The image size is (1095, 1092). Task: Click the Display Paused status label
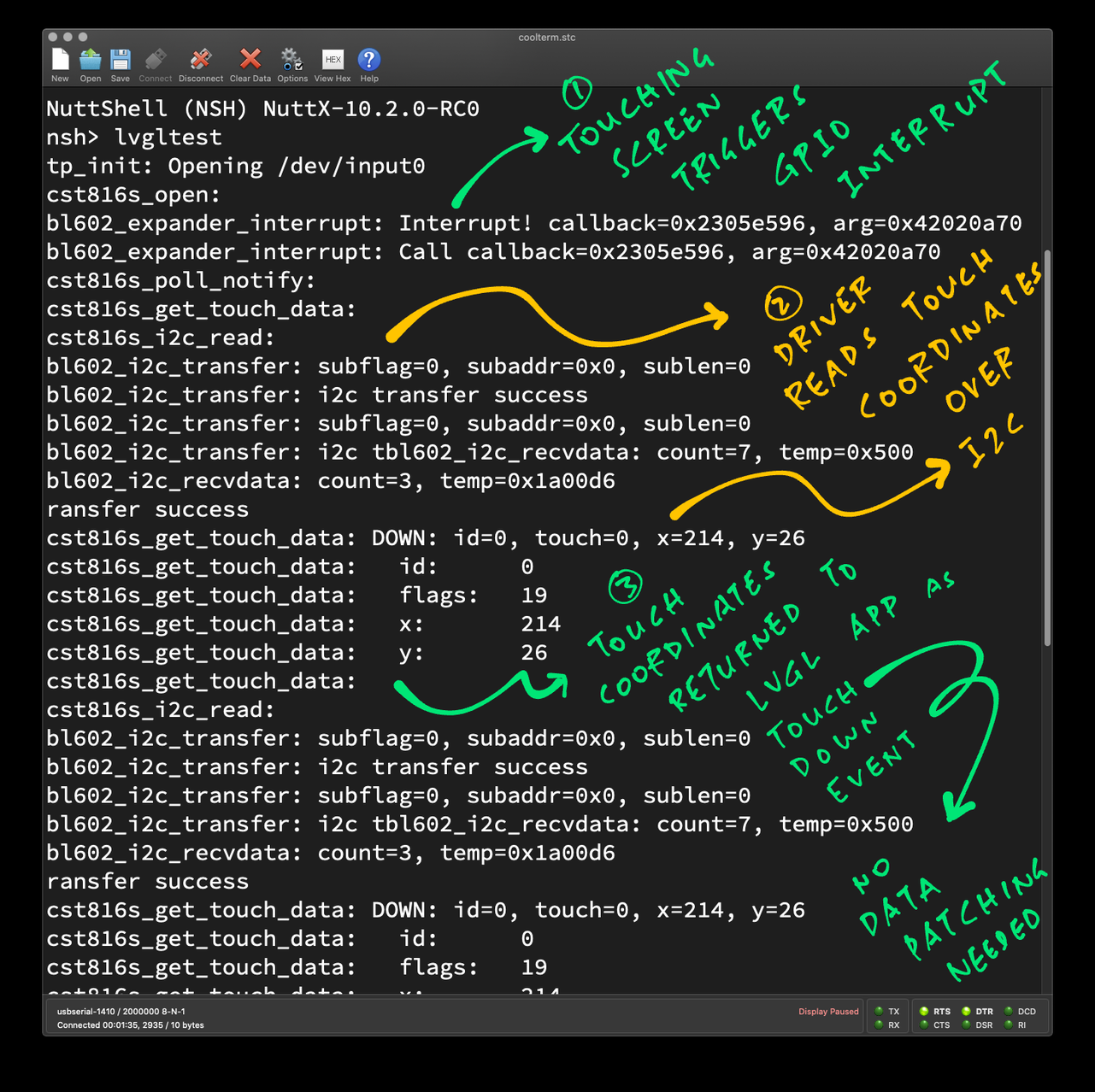[827, 1012]
